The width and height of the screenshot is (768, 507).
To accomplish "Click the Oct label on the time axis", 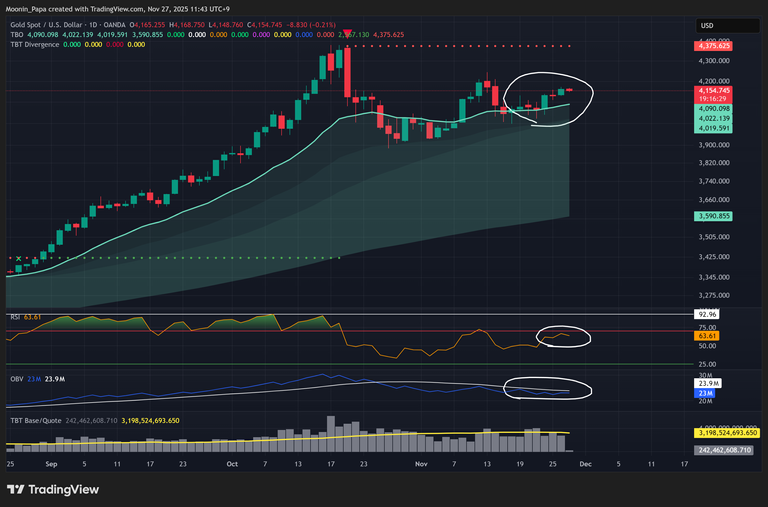I will click(233, 465).
